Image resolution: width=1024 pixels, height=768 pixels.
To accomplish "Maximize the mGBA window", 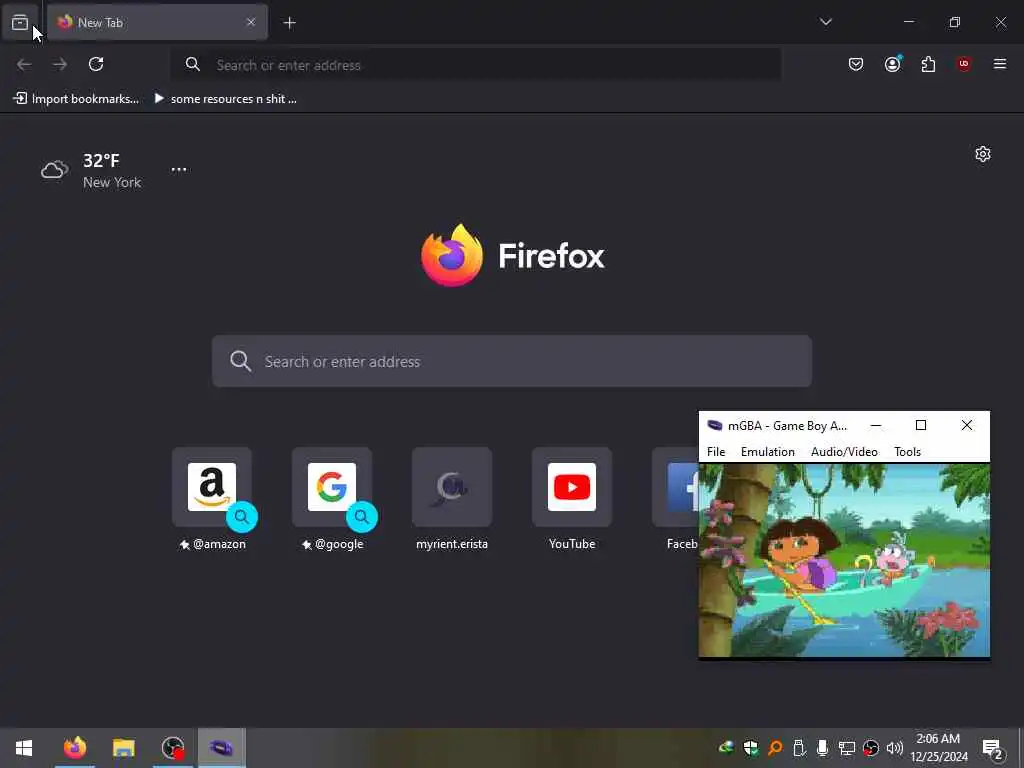I will point(921,425).
